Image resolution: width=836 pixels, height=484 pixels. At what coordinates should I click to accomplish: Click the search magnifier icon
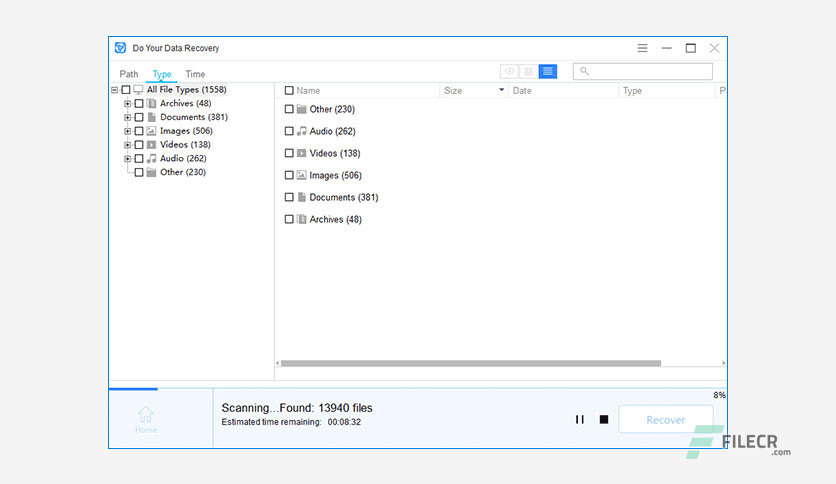(584, 71)
